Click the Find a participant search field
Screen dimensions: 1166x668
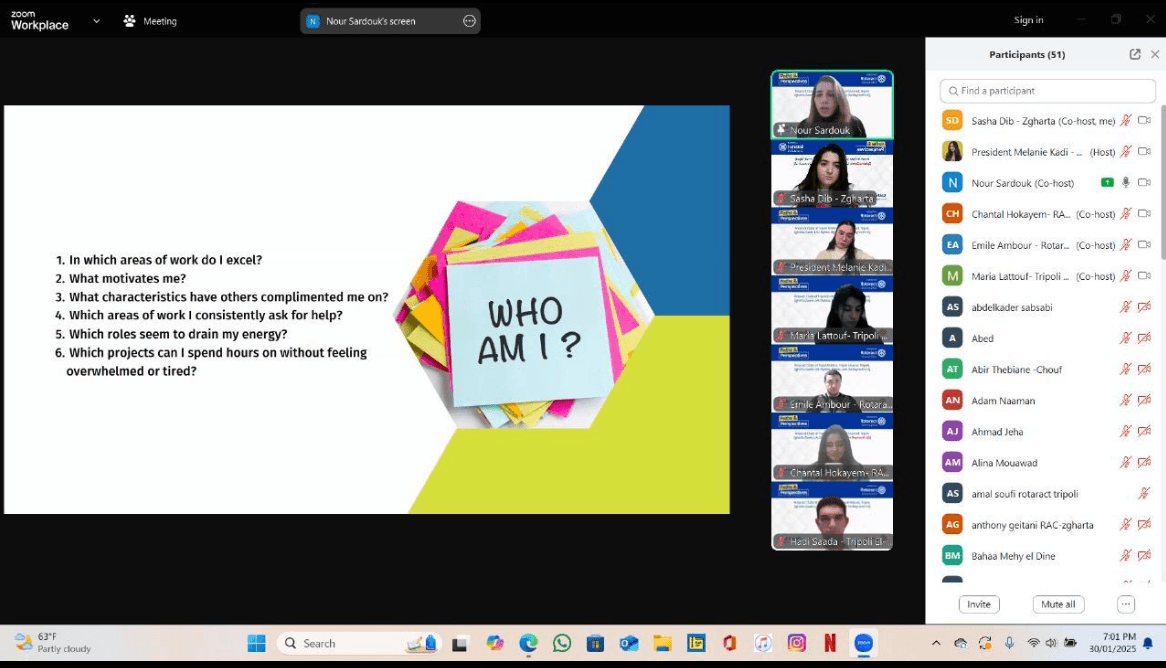click(x=1048, y=91)
